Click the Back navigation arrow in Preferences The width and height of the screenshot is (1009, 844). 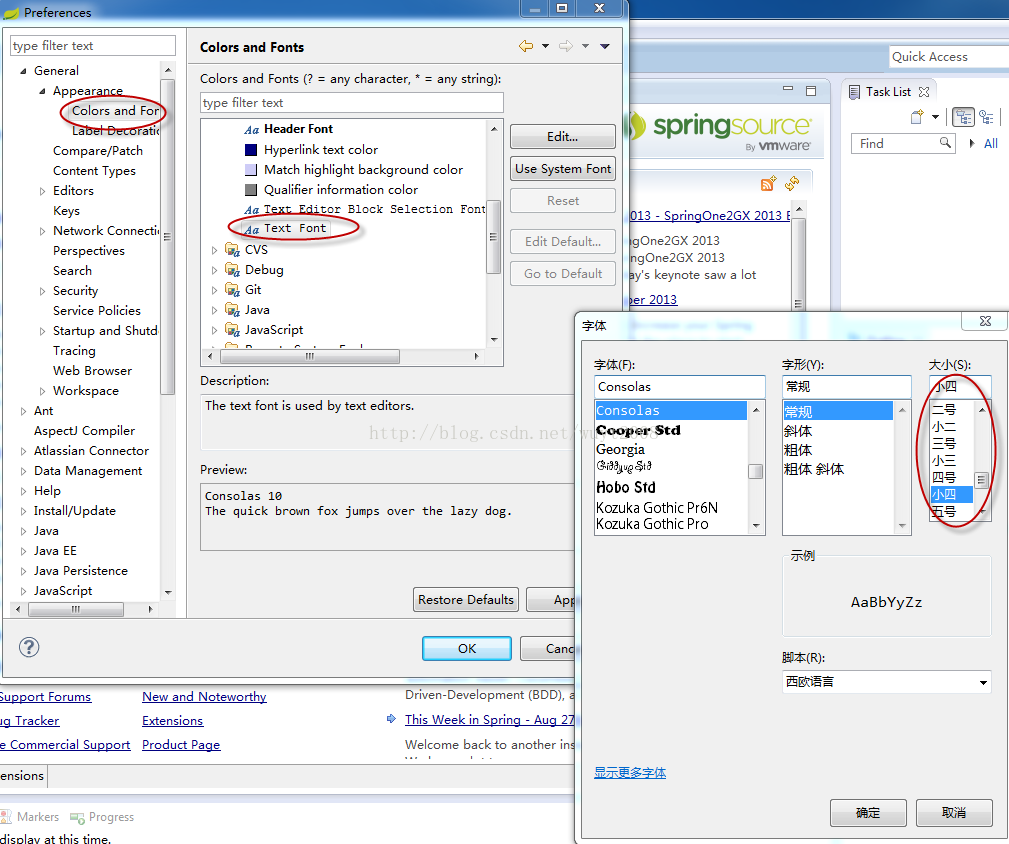click(526, 46)
